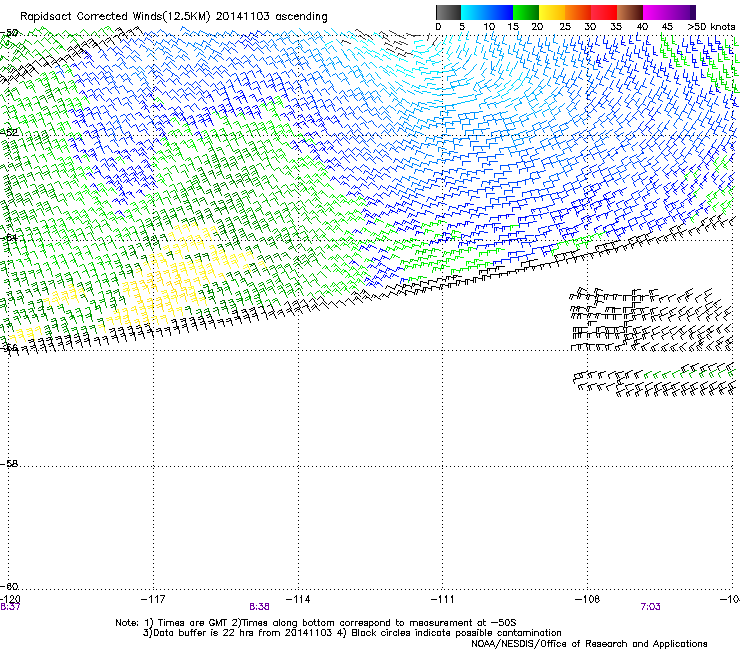Click the gray 0-5 knots legend swatch
The image size is (740, 650).
448,12
